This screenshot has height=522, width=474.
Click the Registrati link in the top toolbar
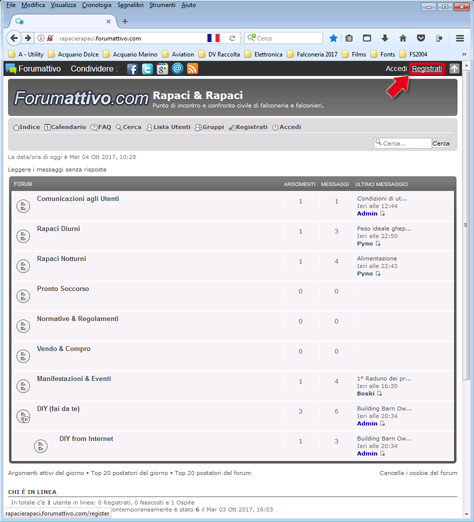point(427,69)
